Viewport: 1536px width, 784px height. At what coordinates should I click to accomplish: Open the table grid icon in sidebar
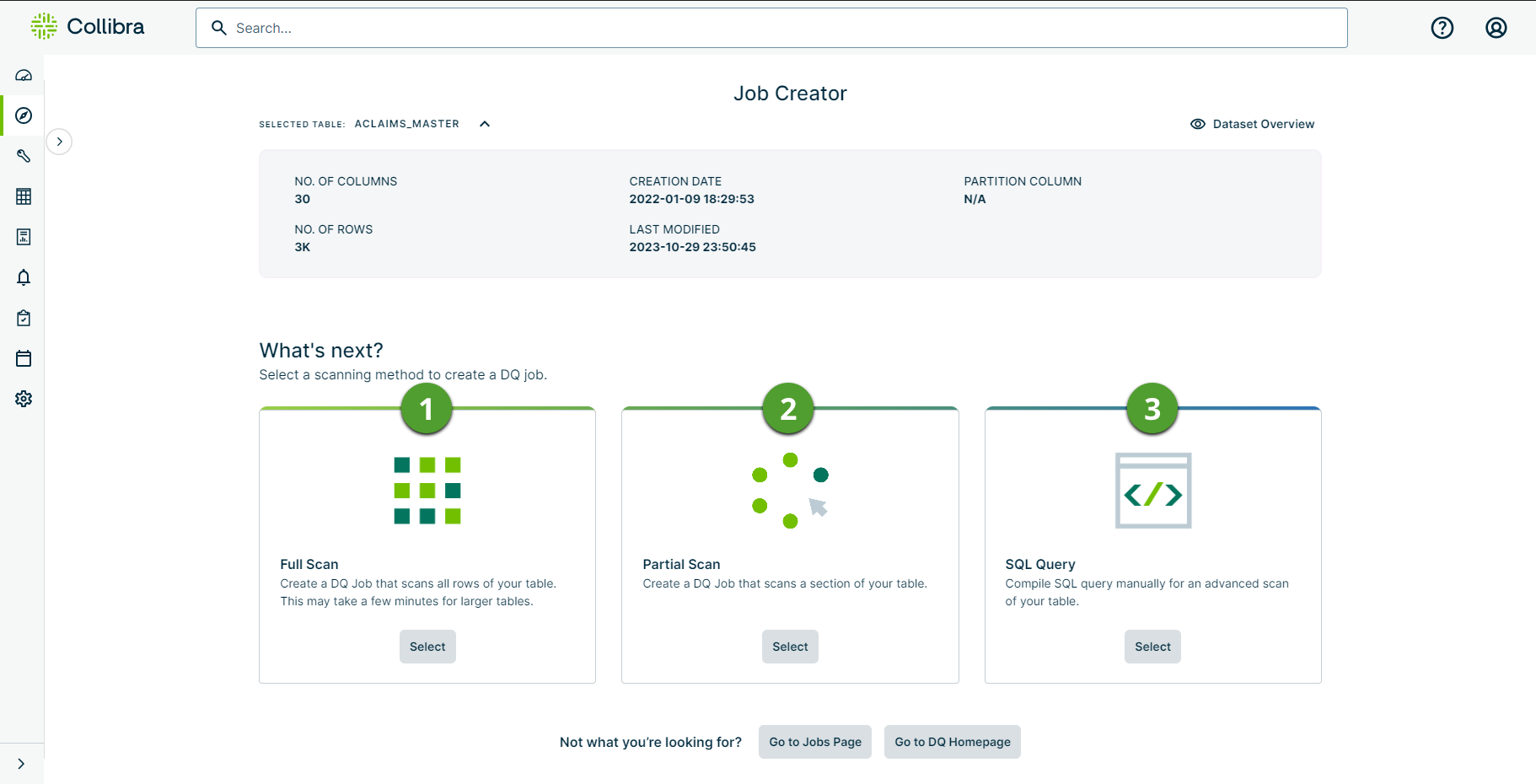click(24, 196)
